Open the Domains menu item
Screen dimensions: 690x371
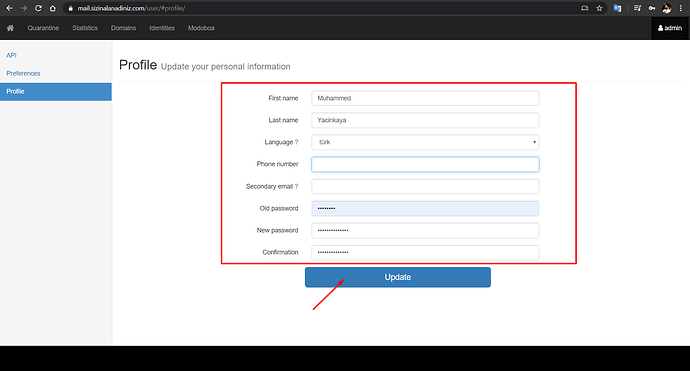tap(123, 28)
